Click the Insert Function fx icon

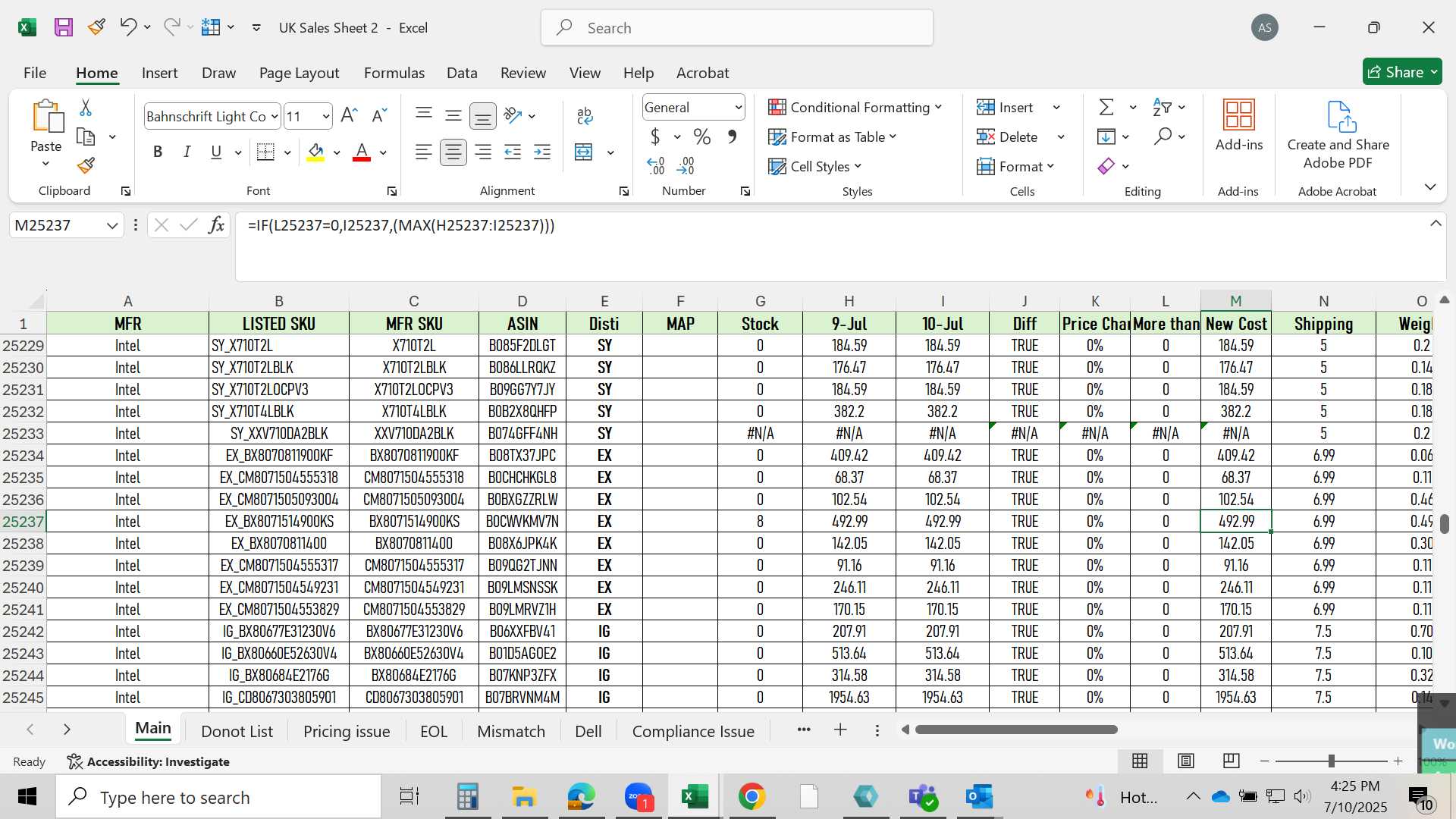coord(216,225)
